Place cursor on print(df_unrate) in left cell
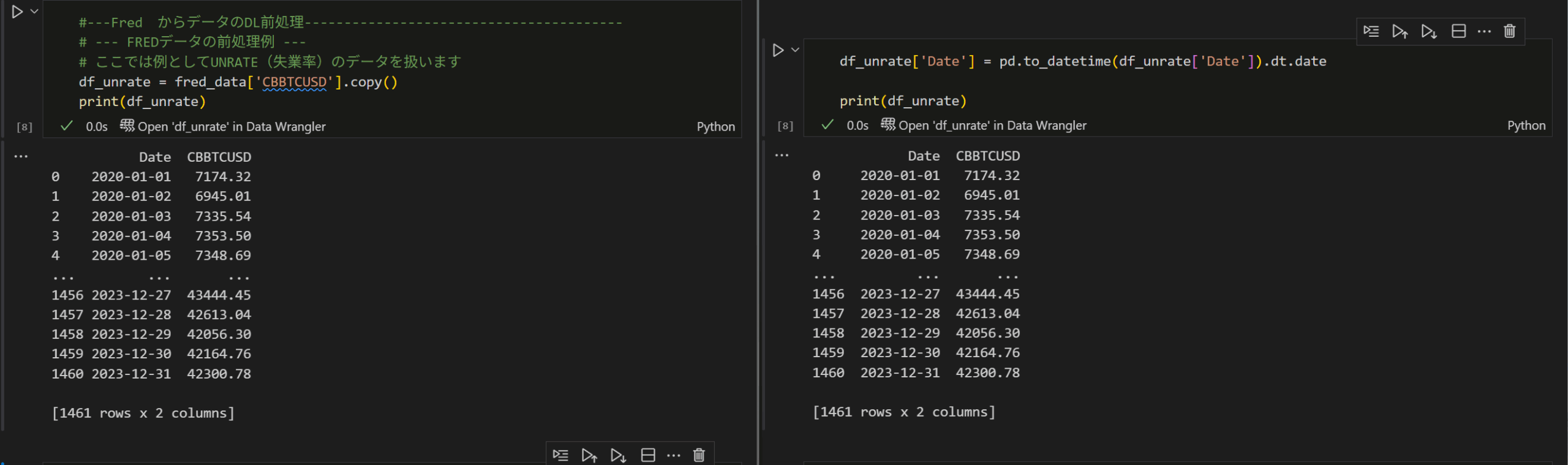 [x=142, y=102]
